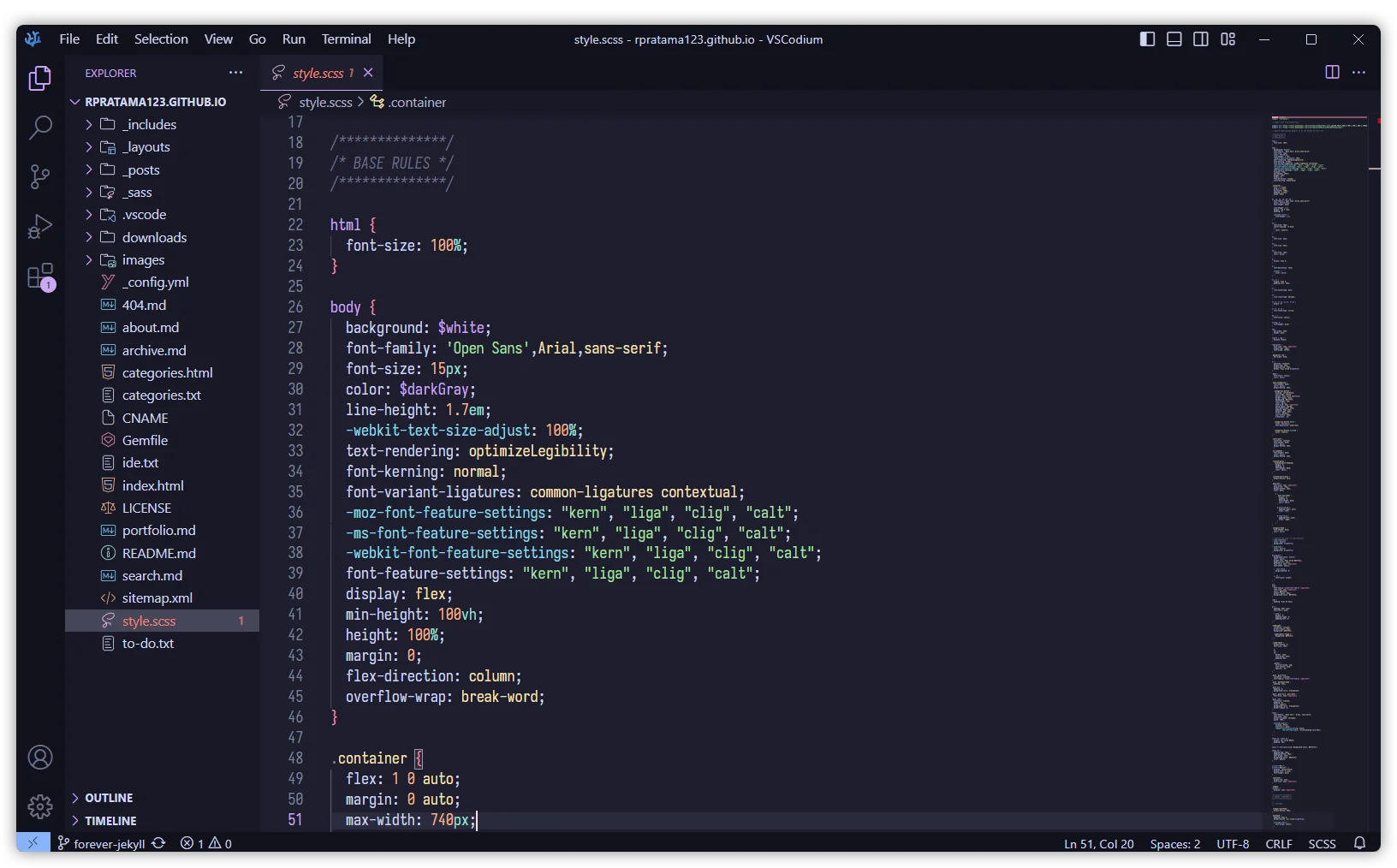Open the Terminal menu
Image resolution: width=1397 pixels, height=868 pixels.
[346, 39]
